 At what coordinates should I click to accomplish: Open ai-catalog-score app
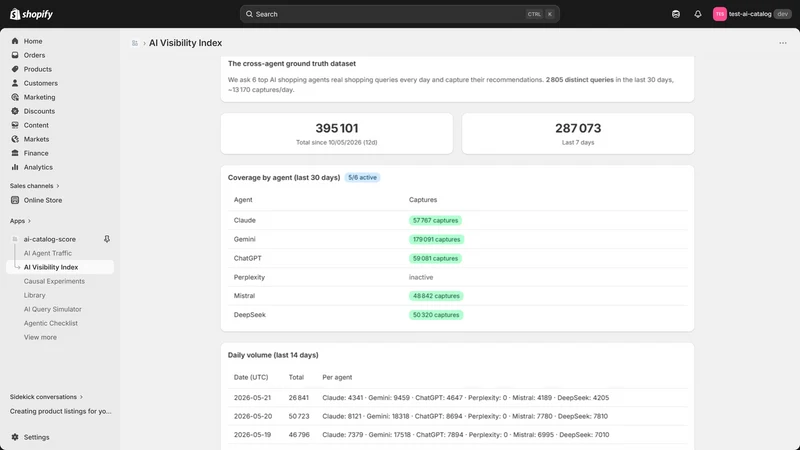[49, 239]
